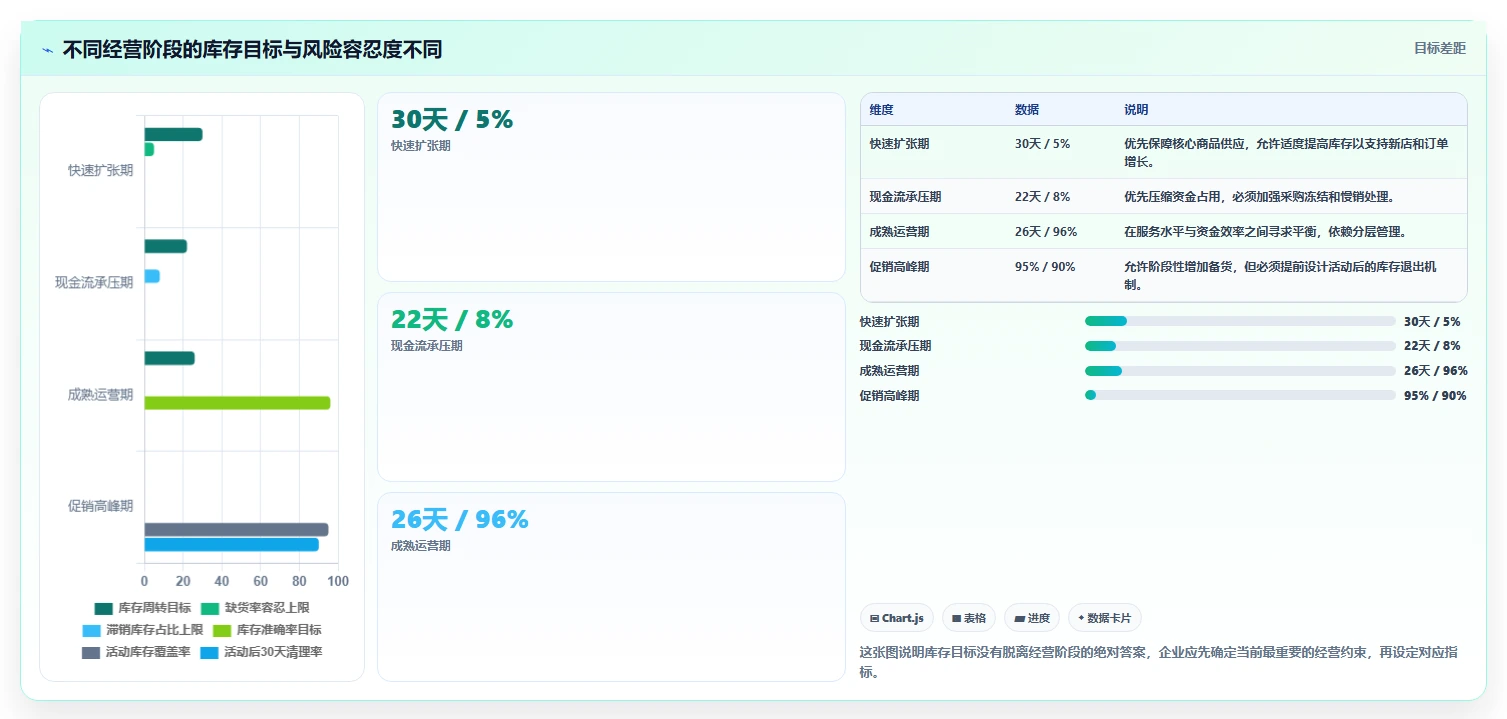This screenshot has height=719, width=1507.
Task: Click table value 30天 / 5%
Action: (x=1042, y=144)
